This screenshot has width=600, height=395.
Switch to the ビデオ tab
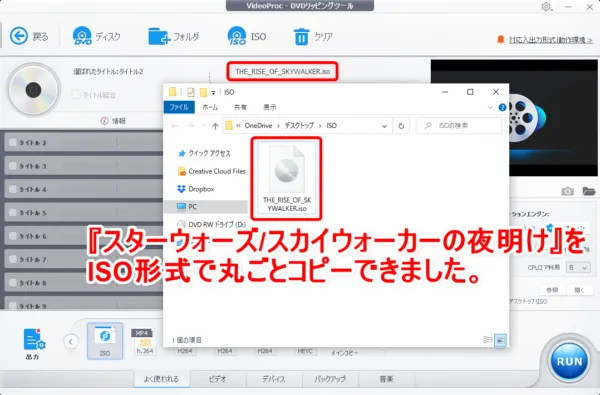coord(217,379)
